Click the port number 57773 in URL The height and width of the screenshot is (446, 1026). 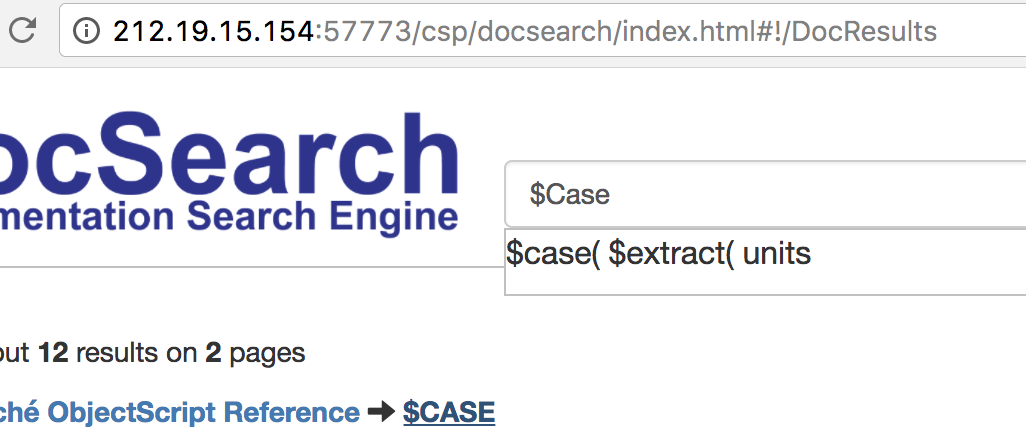[367, 31]
